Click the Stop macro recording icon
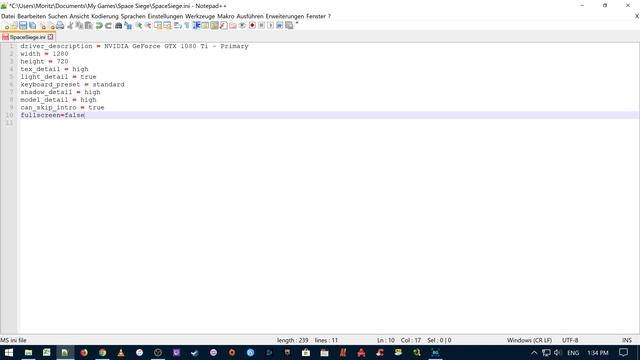 261,26
